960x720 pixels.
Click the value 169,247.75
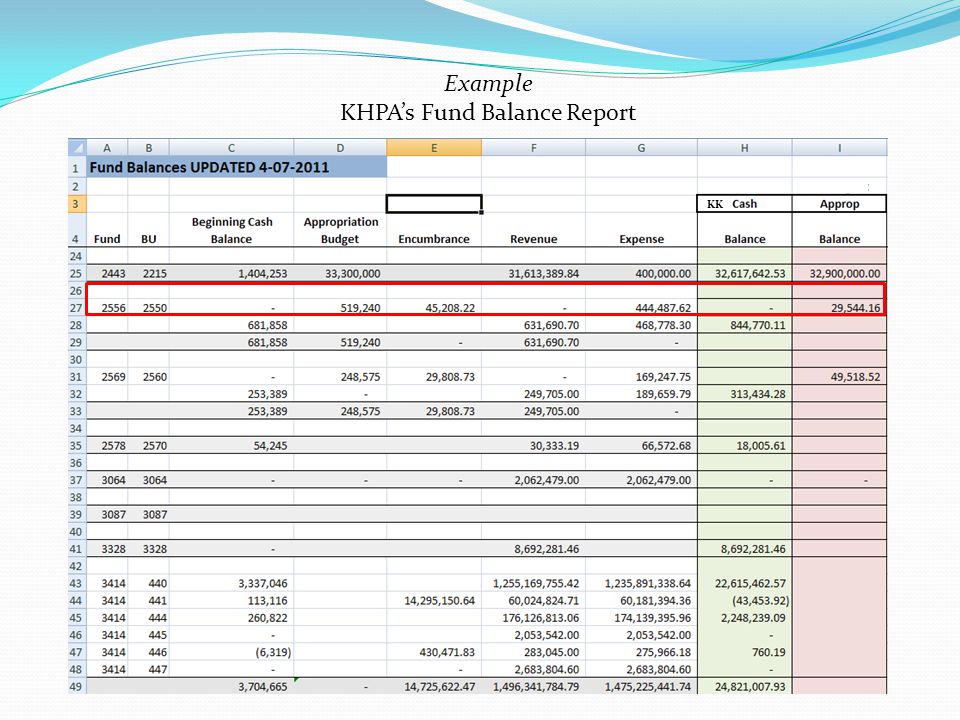point(663,377)
